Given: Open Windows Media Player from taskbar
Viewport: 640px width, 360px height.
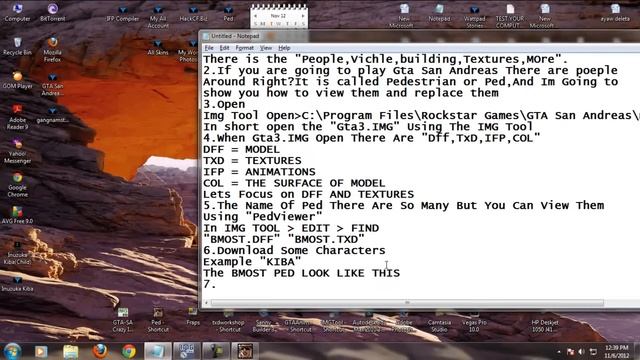Looking at the screenshot, I should [41, 351].
